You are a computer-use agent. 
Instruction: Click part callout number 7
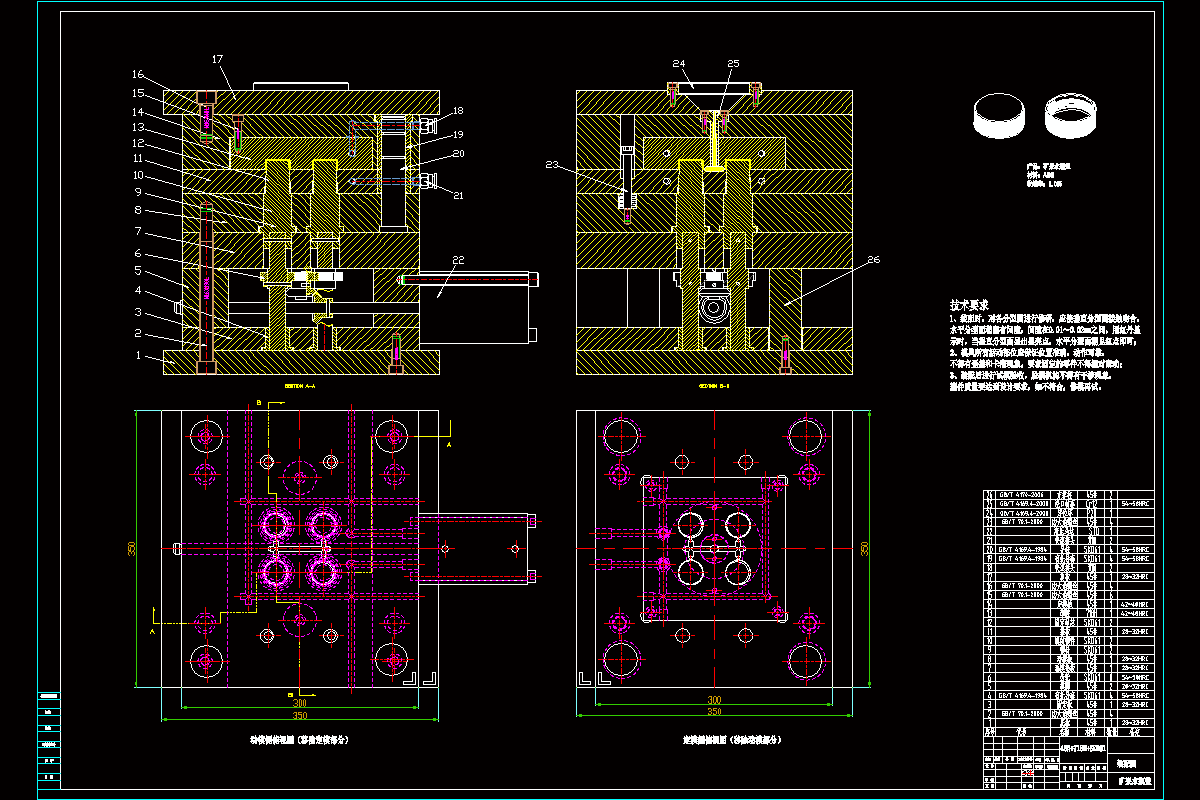139,231
